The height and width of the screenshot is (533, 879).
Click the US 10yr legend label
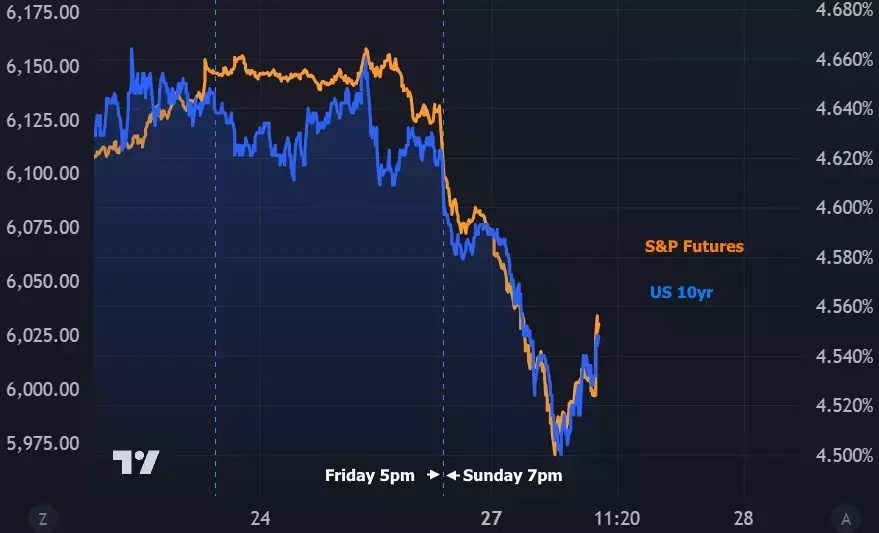click(681, 293)
